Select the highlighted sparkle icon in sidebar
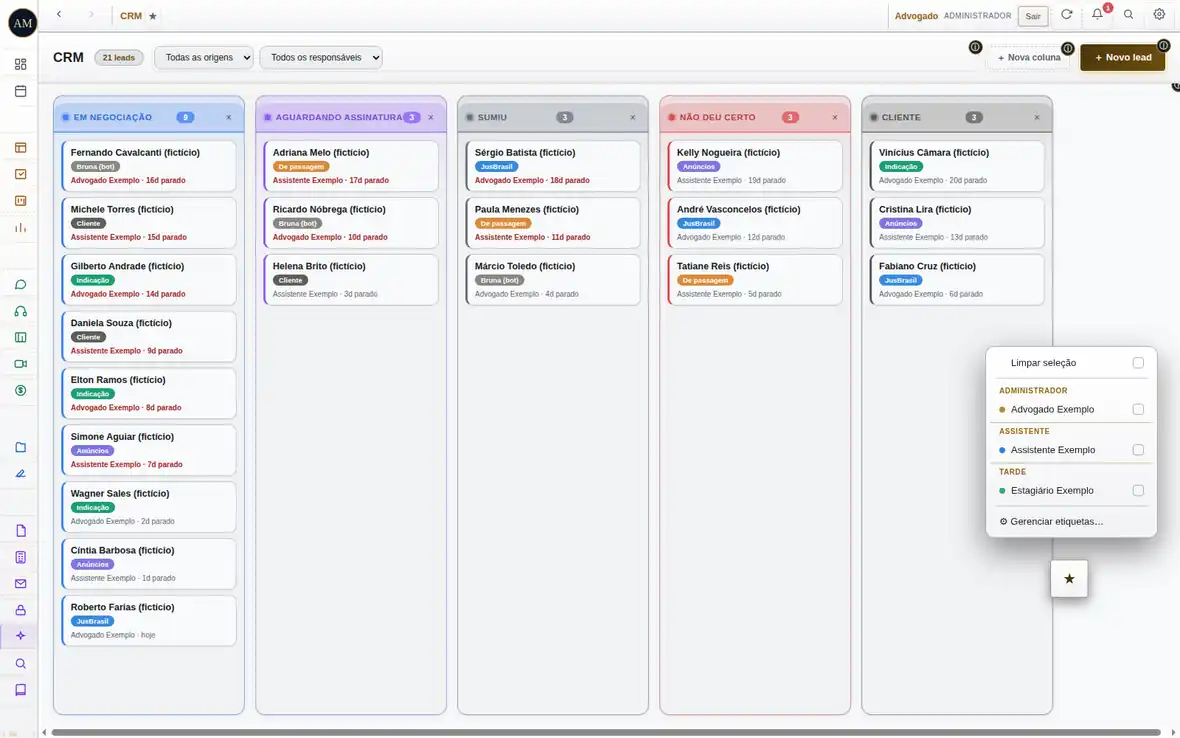 (x=20, y=636)
